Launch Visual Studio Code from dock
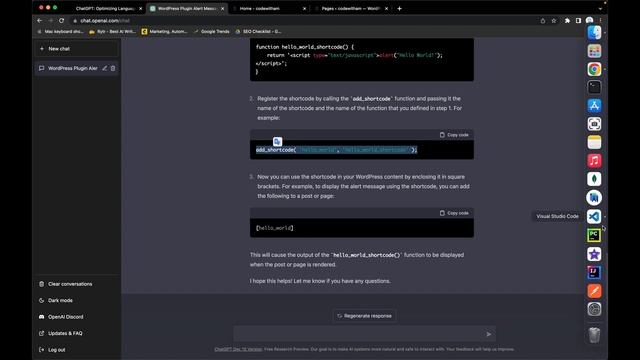The image size is (640, 360). click(594, 216)
